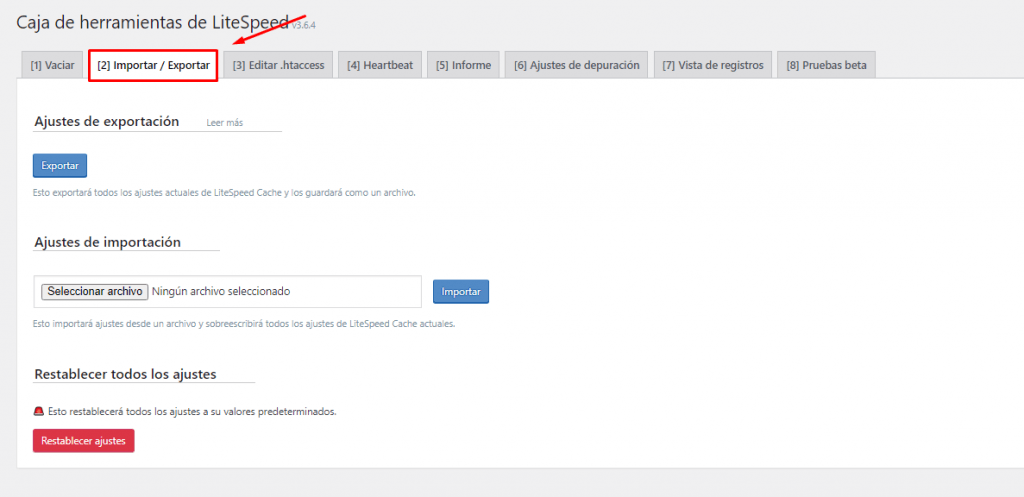Click the 'Restablecer todos los ajustes' heading
This screenshot has width=1024, height=497.
point(125,374)
